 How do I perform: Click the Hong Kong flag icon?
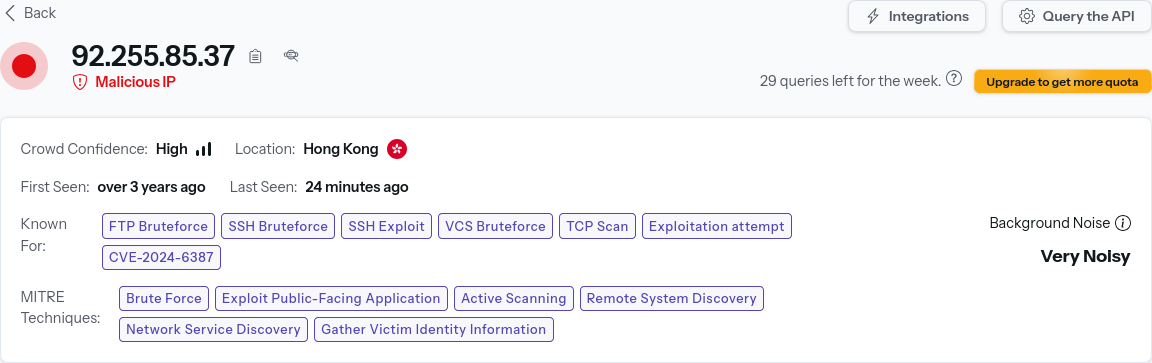397,149
